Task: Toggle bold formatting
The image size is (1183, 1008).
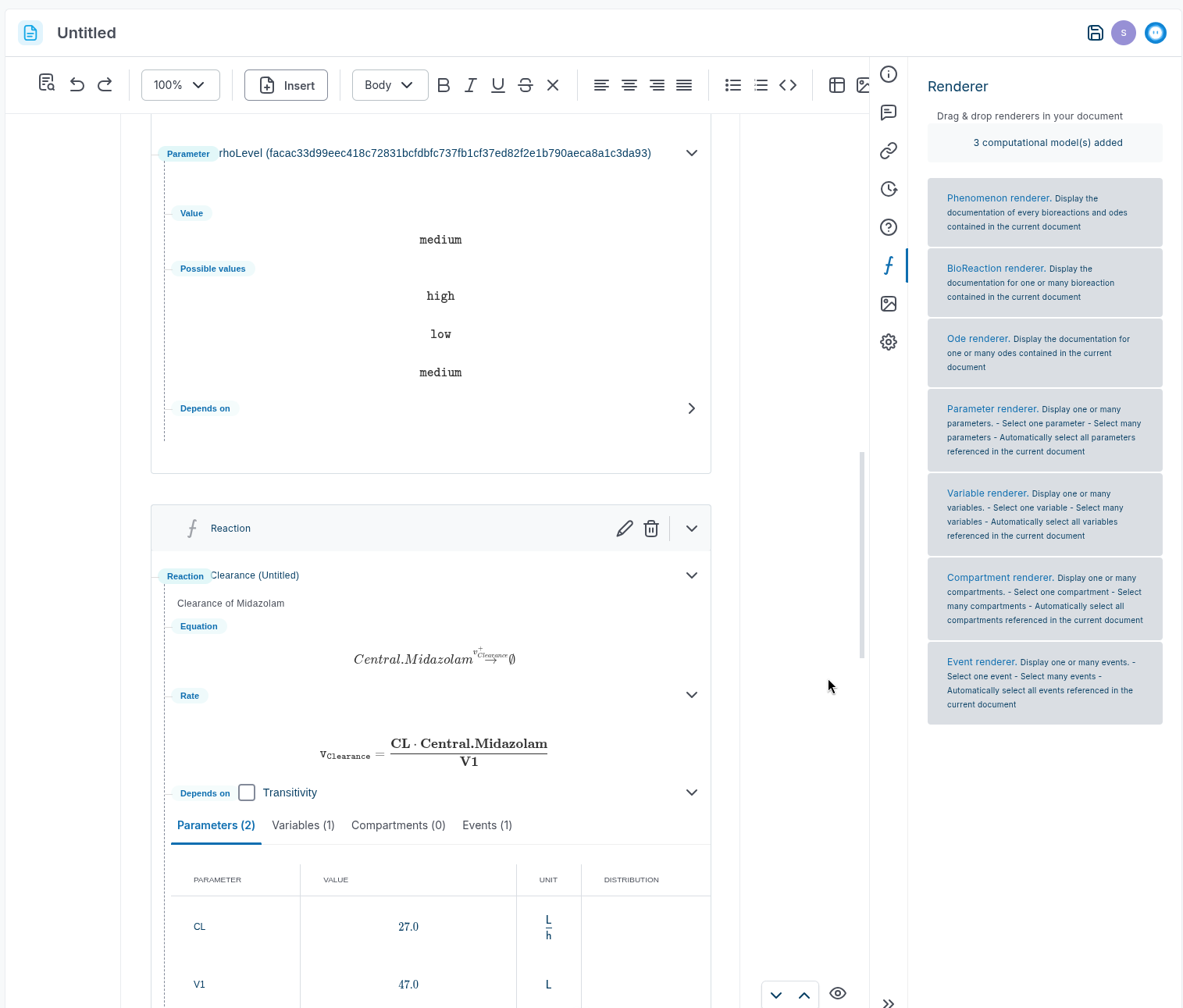Action: coord(444,85)
